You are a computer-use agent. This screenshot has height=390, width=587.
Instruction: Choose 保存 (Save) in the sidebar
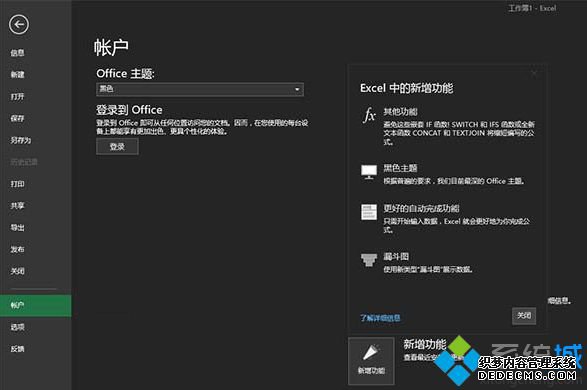pos(17,118)
